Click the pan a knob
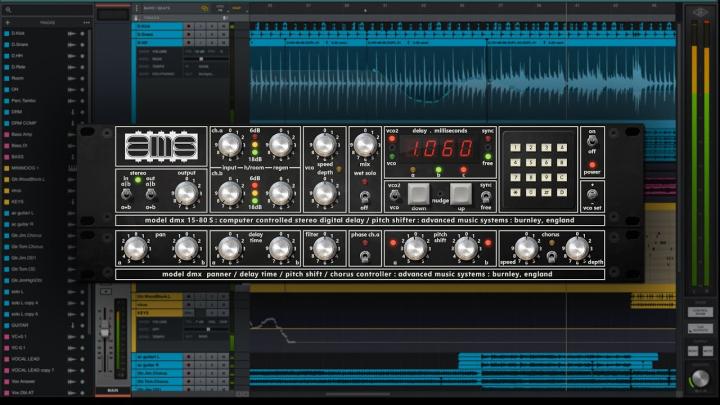The height and width of the screenshot is (405, 720). coord(135,248)
